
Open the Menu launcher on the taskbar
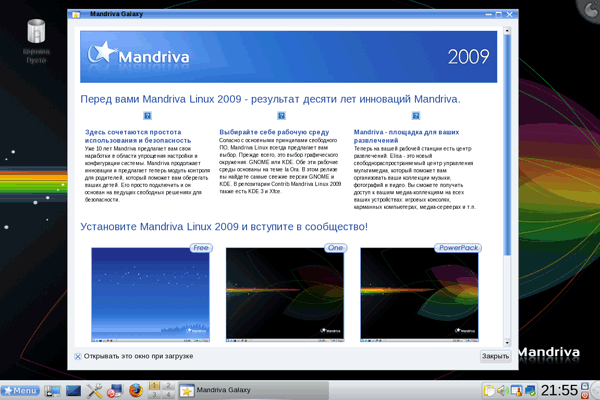point(20,390)
